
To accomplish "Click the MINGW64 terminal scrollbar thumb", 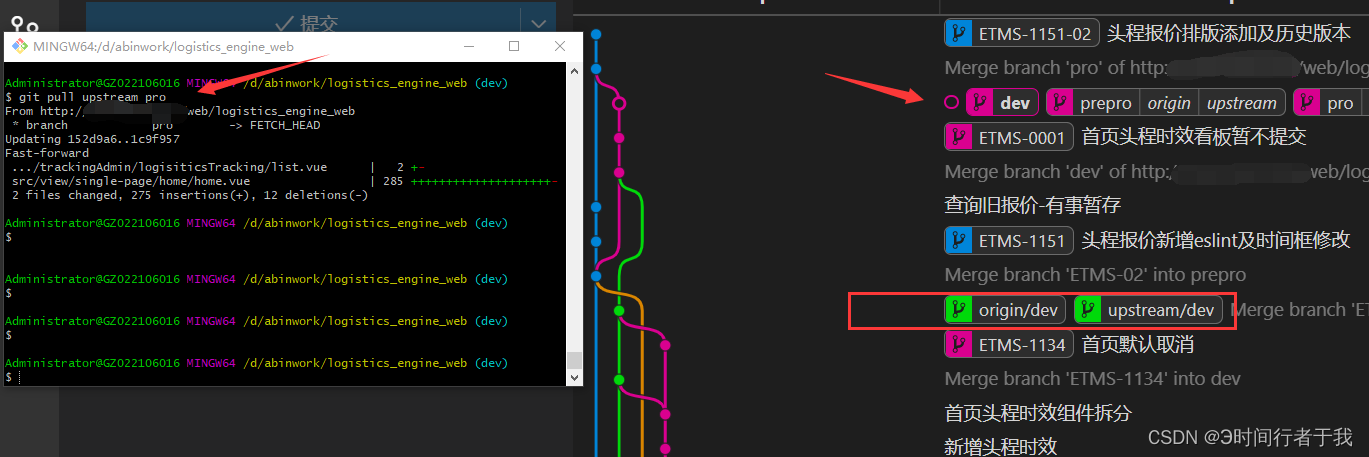I will click(574, 361).
